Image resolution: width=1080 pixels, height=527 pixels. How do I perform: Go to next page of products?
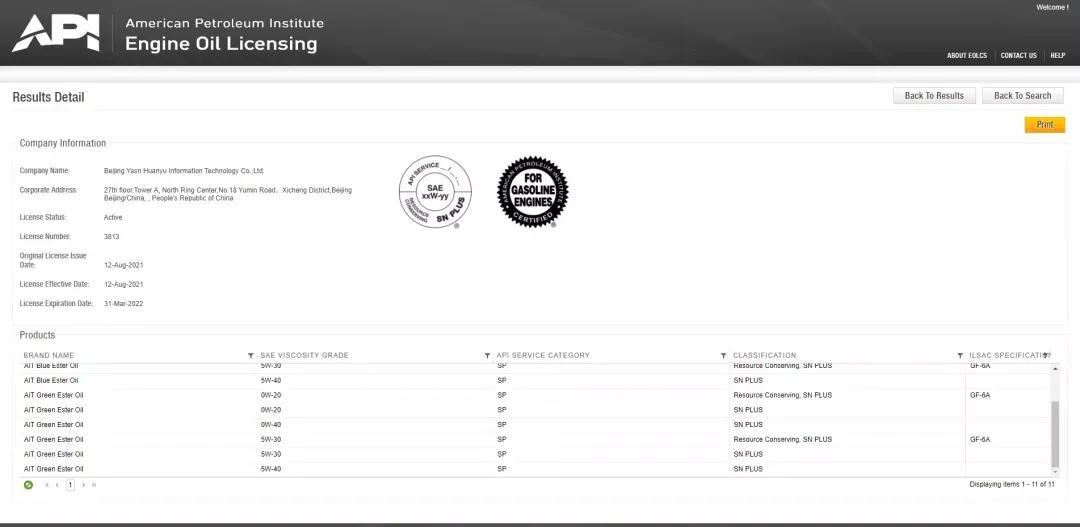(84, 485)
